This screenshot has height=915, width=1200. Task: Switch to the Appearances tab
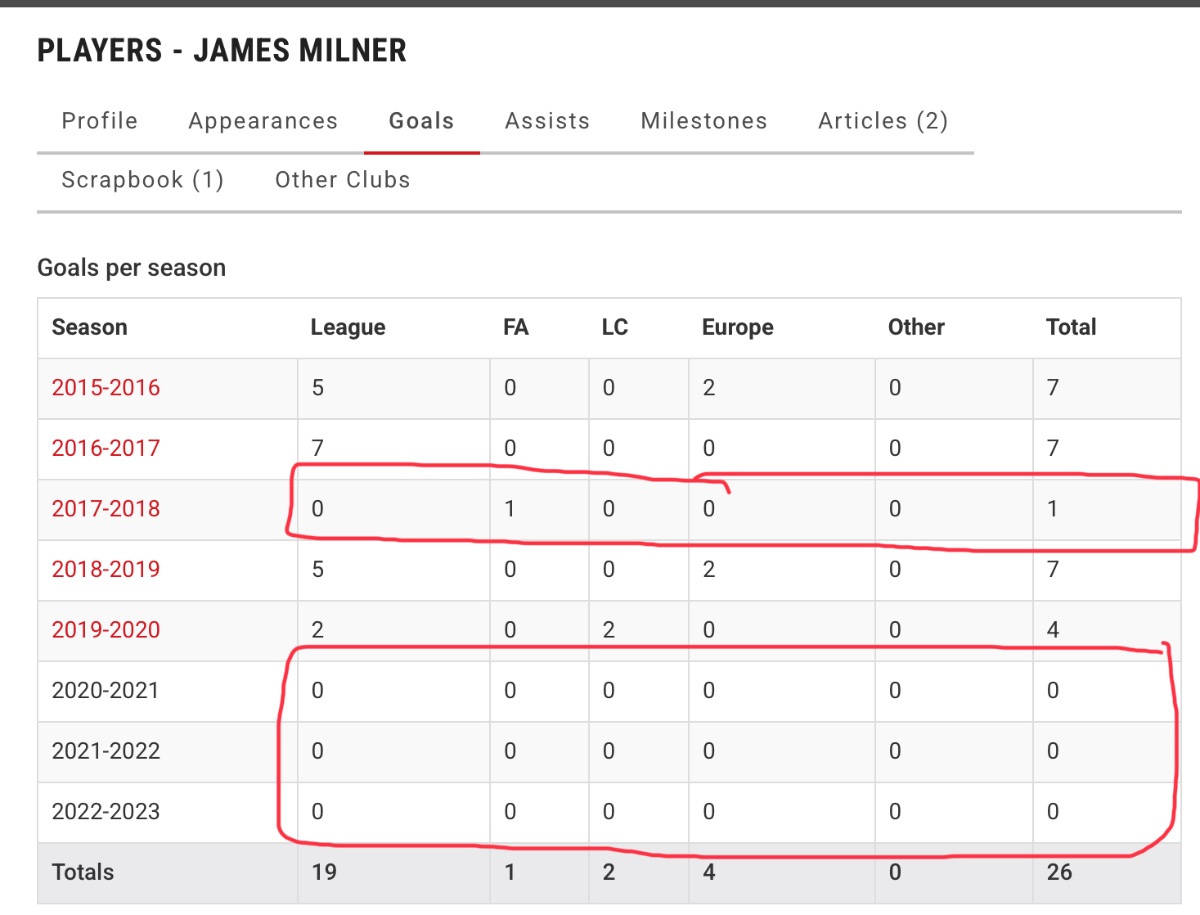click(x=263, y=121)
